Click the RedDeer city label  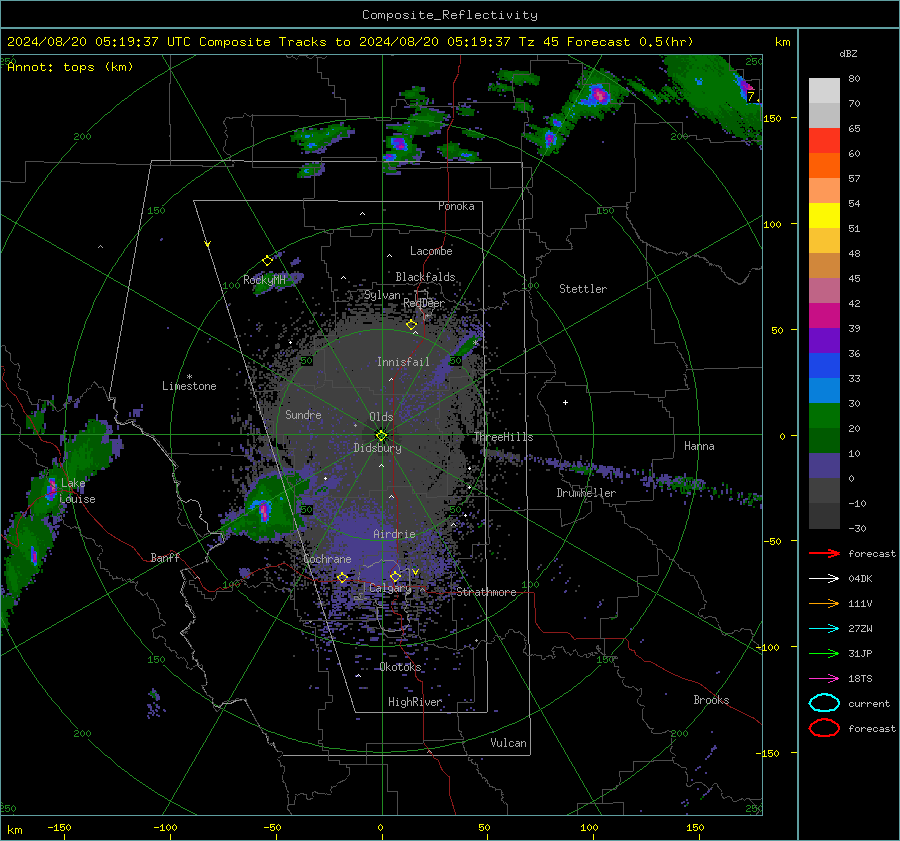[424, 303]
